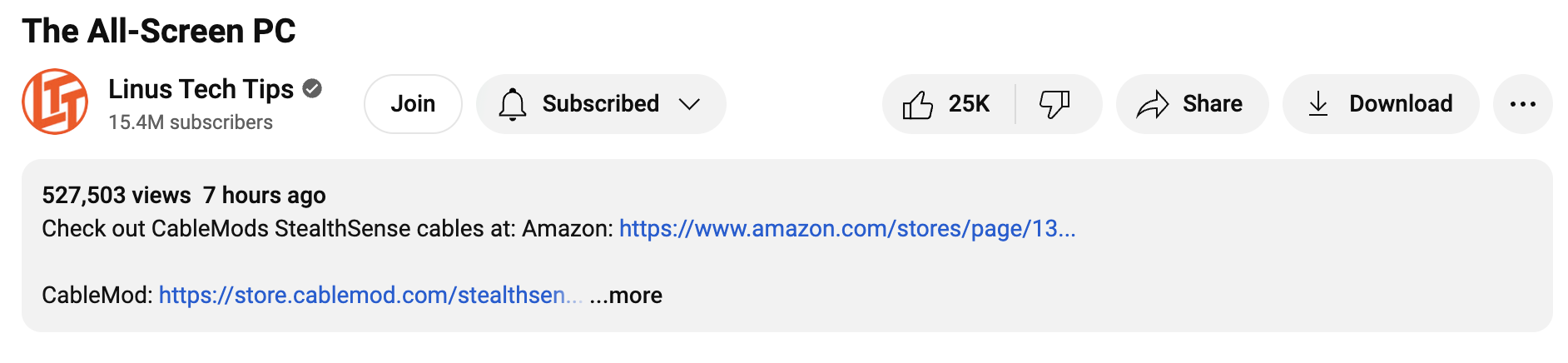This screenshot has height=363, width=1568.
Task: Open the Linus Tech Tips channel name
Action: 201,89
